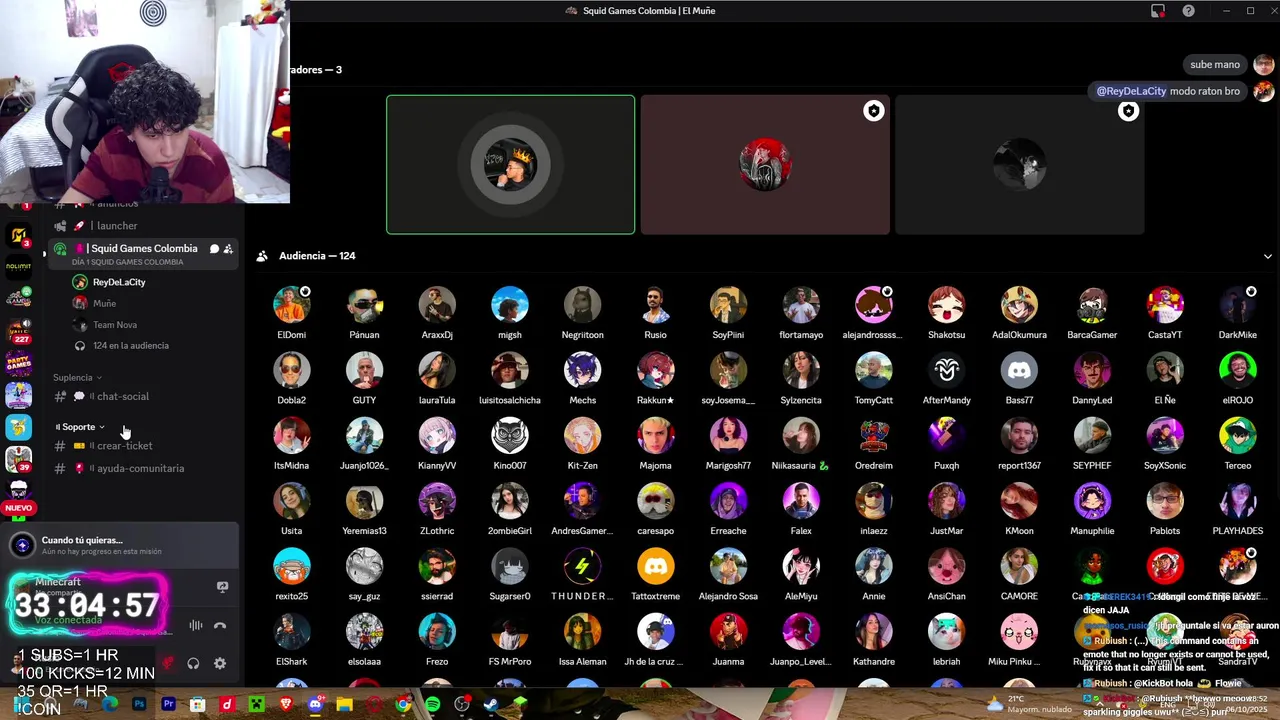Click audience member Pánuan avatar
The image size is (1280, 720).
(364, 306)
